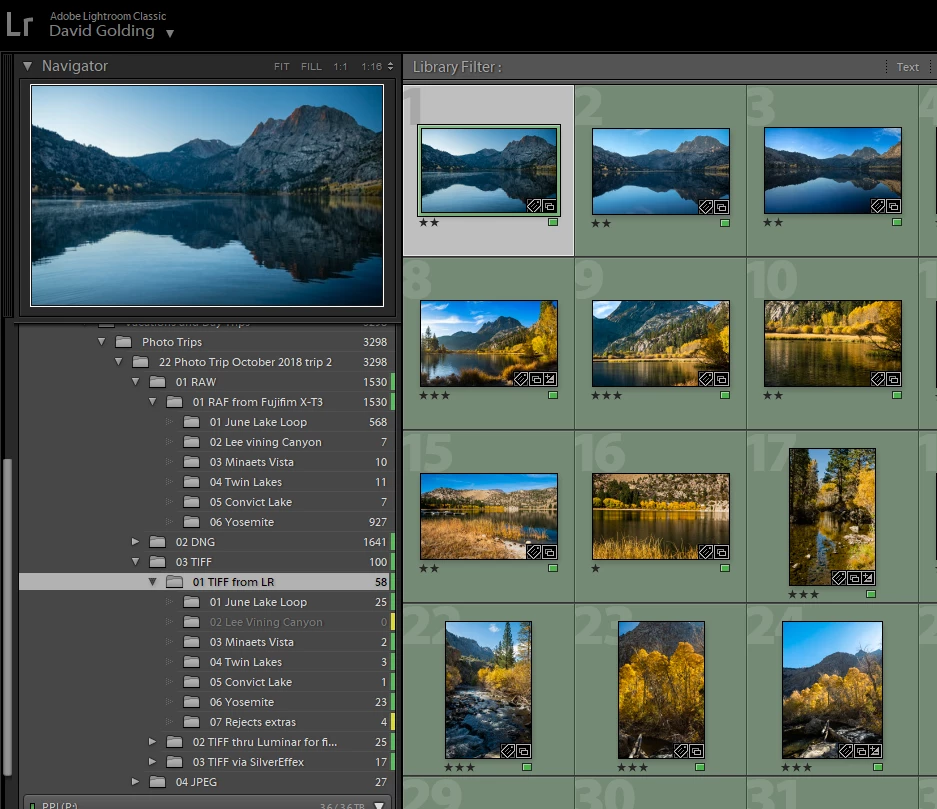Click develop adjustments badge on photo 17
The width and height of the screenshot is (937, 809).
(869, 578)
